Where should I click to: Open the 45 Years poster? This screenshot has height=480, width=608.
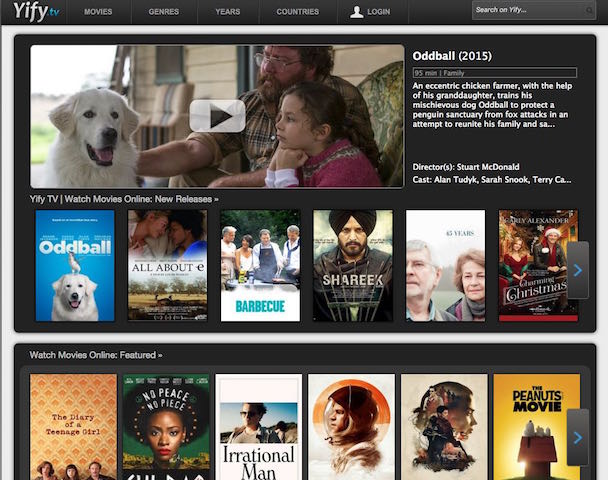(x=446, y=266)
